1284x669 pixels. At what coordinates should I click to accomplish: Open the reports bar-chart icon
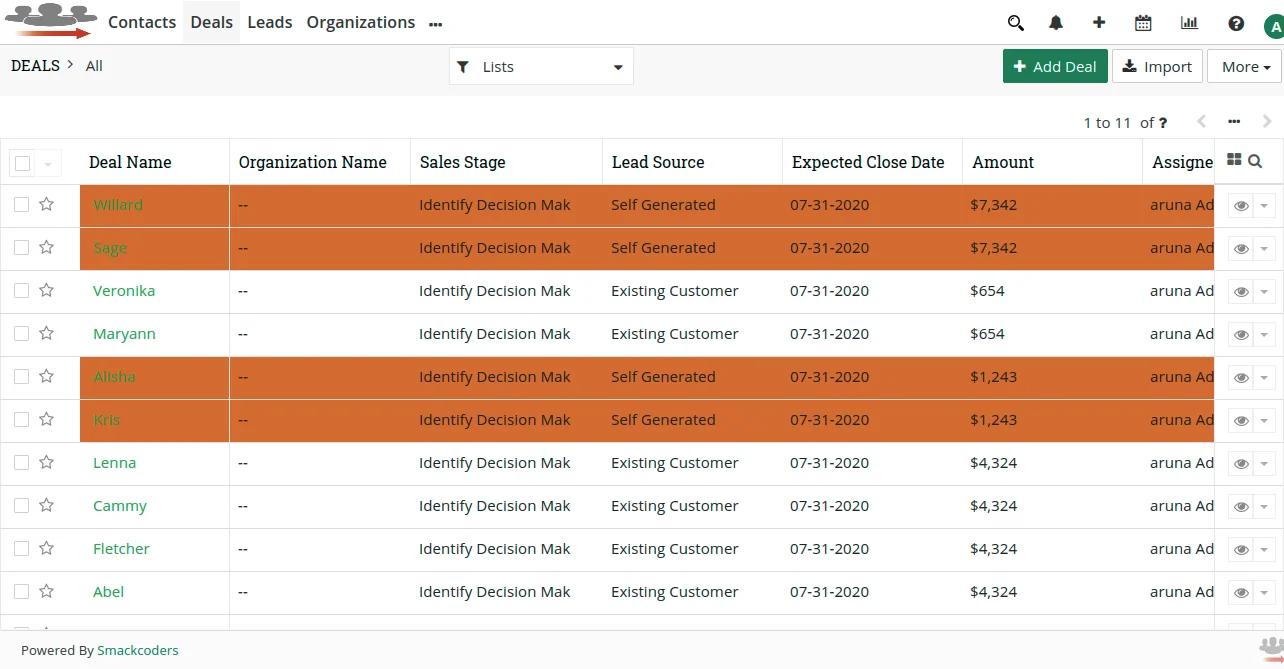[x=1189, y=22]
